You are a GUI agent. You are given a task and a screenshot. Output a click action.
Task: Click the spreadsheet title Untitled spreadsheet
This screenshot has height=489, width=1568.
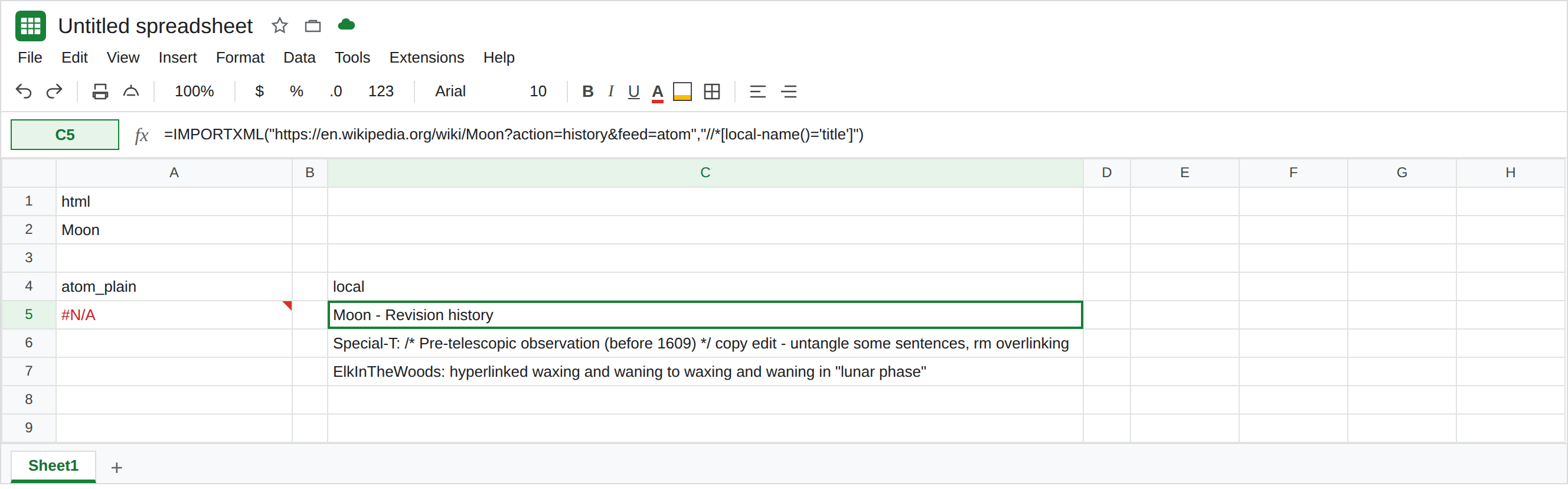pos(155,25)
